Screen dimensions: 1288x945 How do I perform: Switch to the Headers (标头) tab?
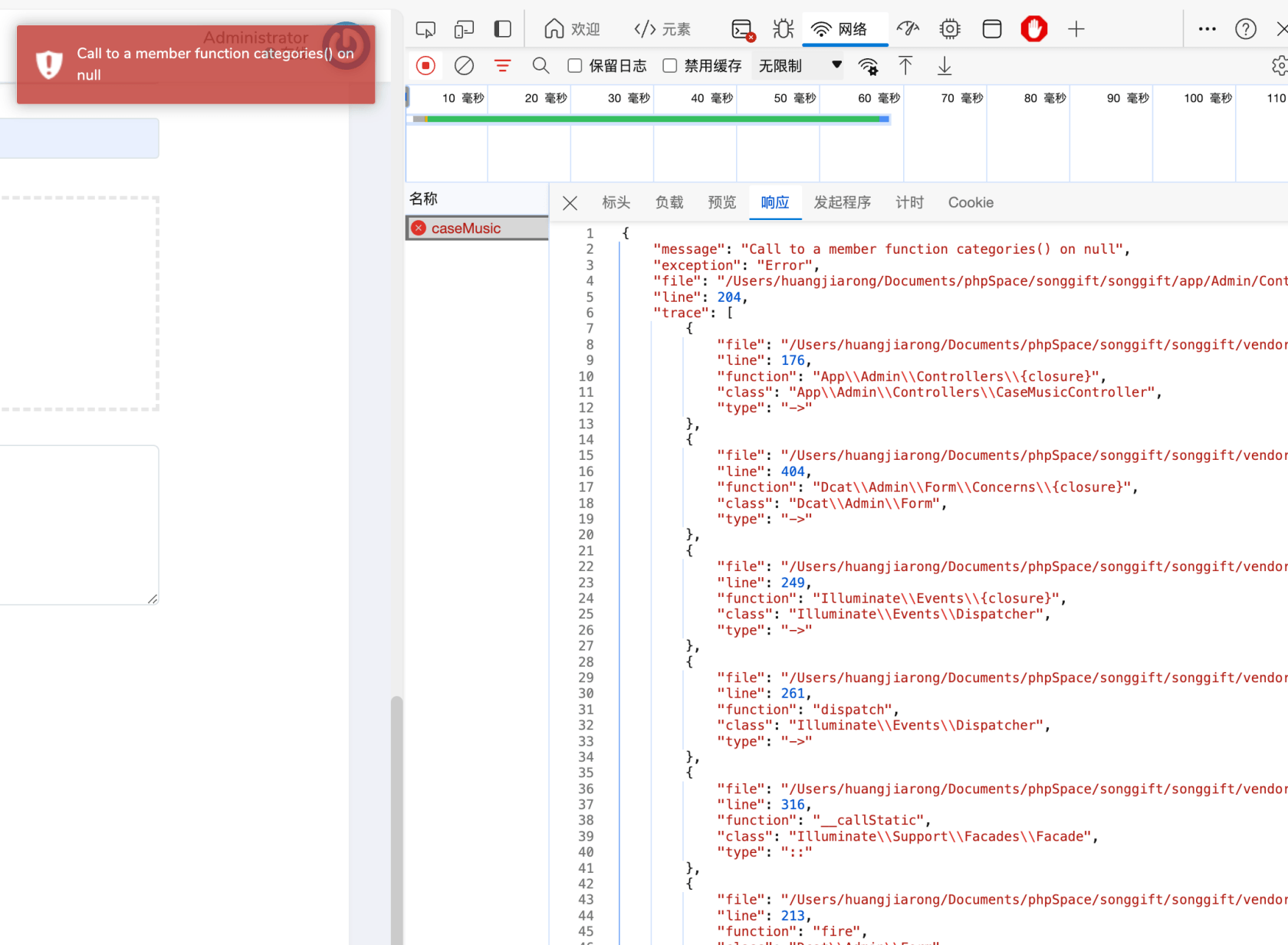616,202
